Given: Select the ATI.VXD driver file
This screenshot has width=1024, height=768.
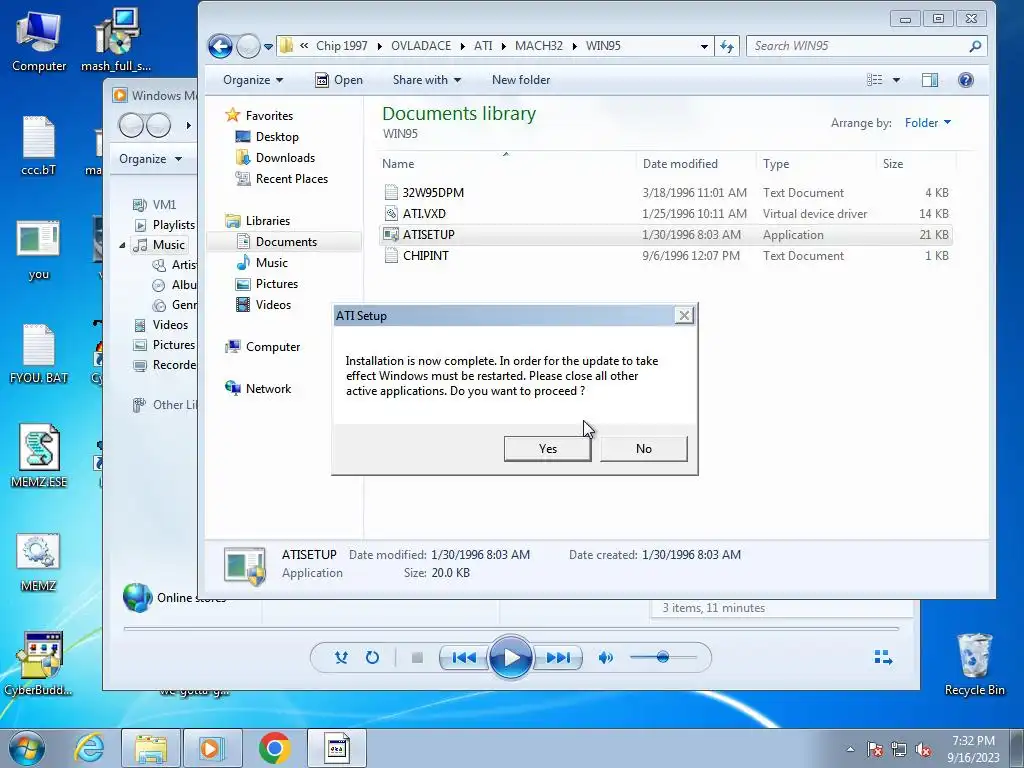Looking at the screenshot, I should tap(666, 214).
